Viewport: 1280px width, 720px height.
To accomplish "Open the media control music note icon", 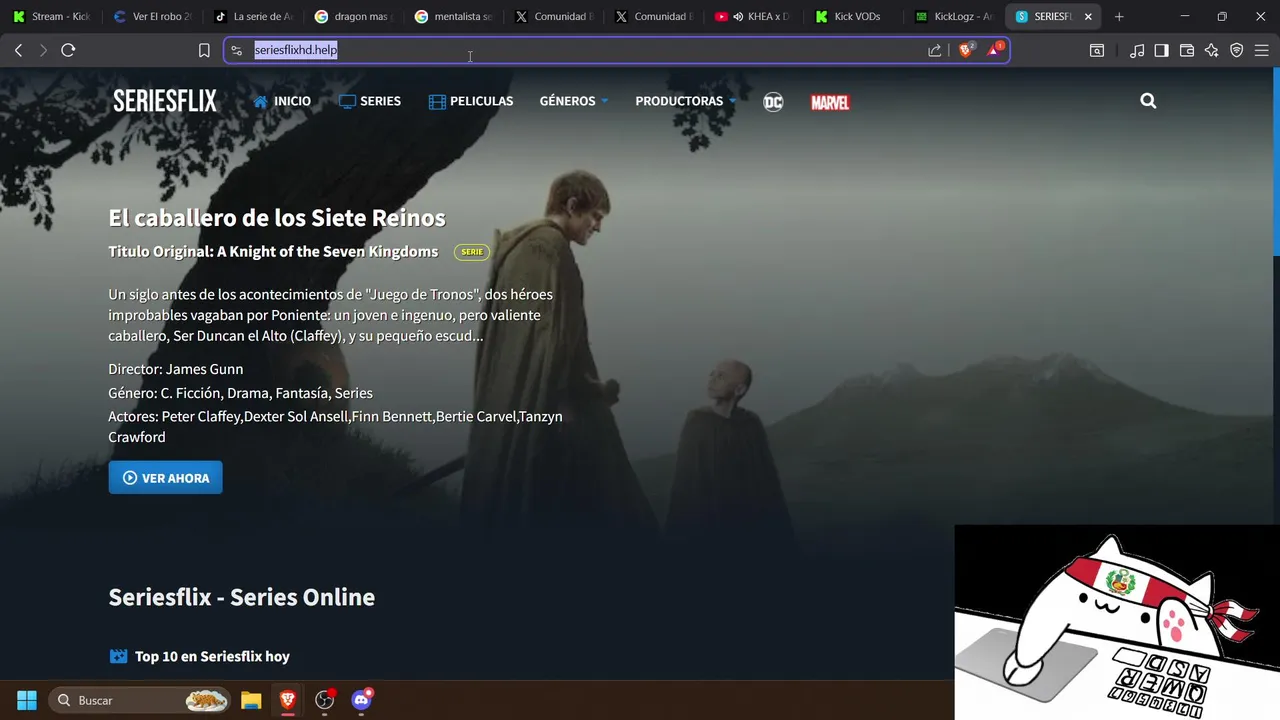I will pyautogui.click(x=1137, y=50).
